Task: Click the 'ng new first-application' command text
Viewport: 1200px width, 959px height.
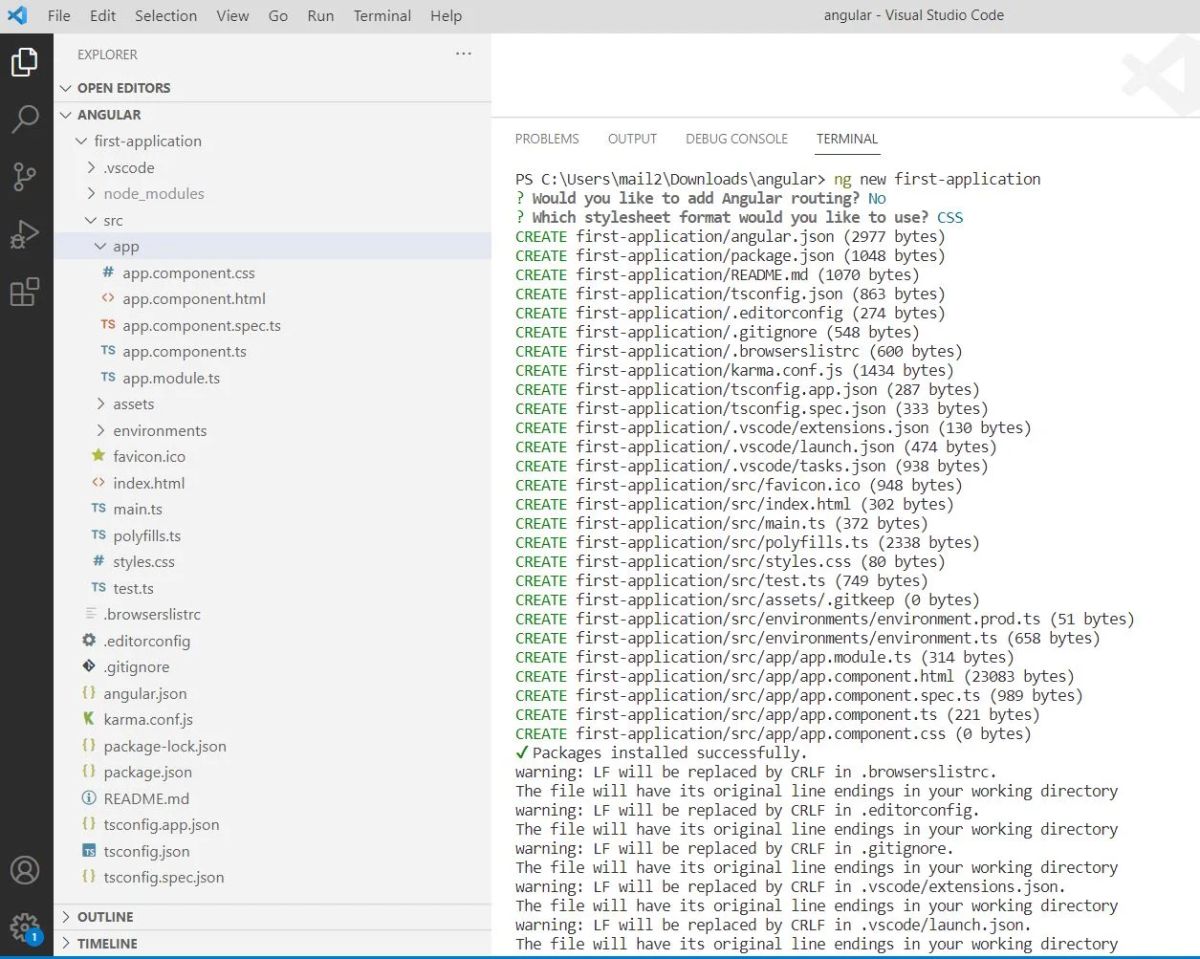Action: [938, 179]
